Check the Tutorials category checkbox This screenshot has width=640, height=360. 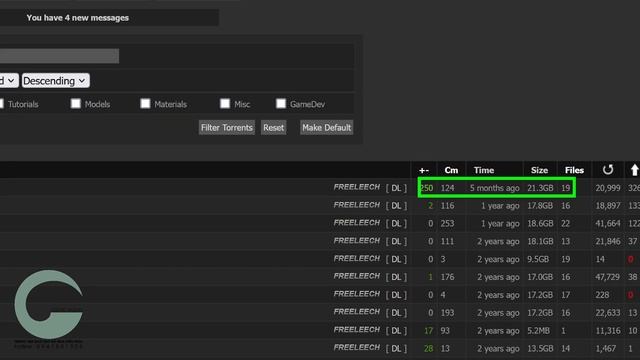[1, 104]
